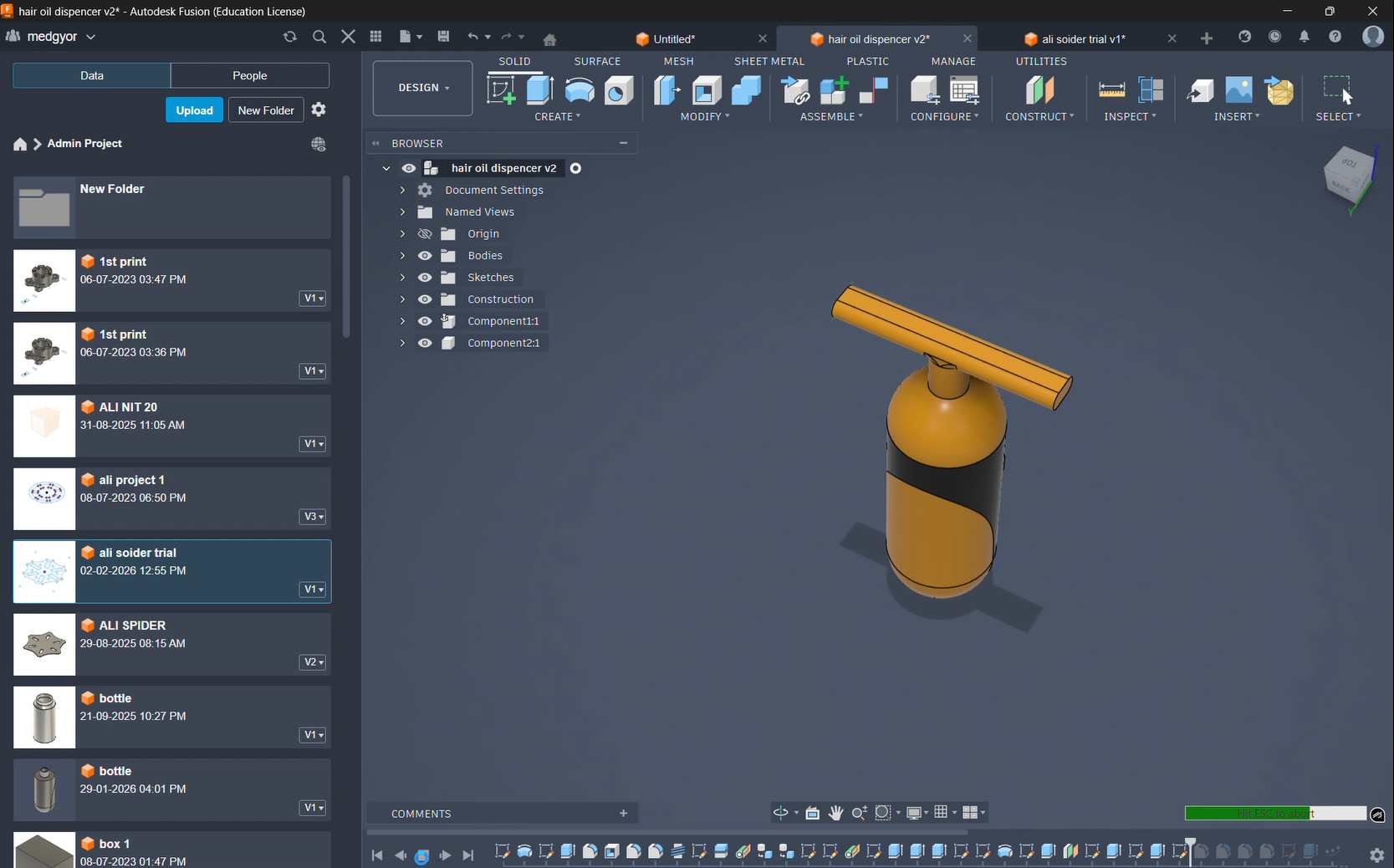Open the notifications bell icon

click(1304, 37)
